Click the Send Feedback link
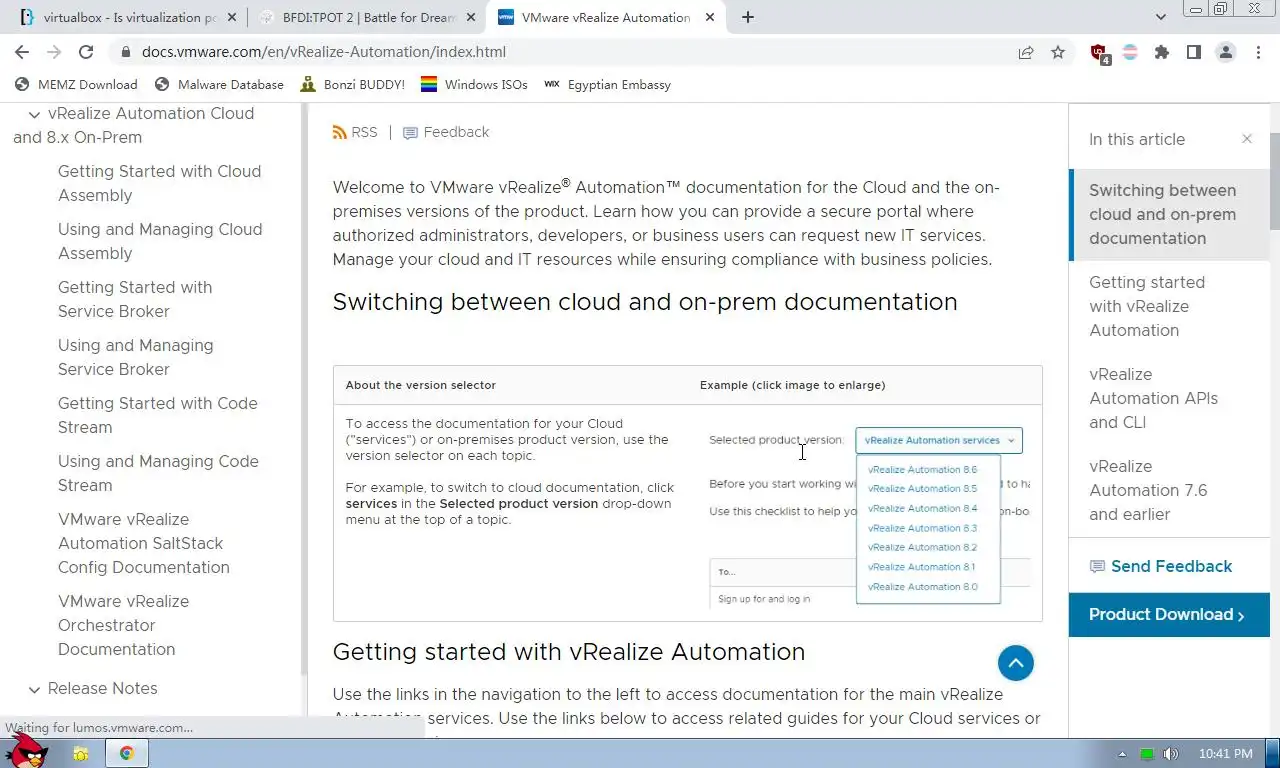The image size is (1280, 768). click(1160, 566)
